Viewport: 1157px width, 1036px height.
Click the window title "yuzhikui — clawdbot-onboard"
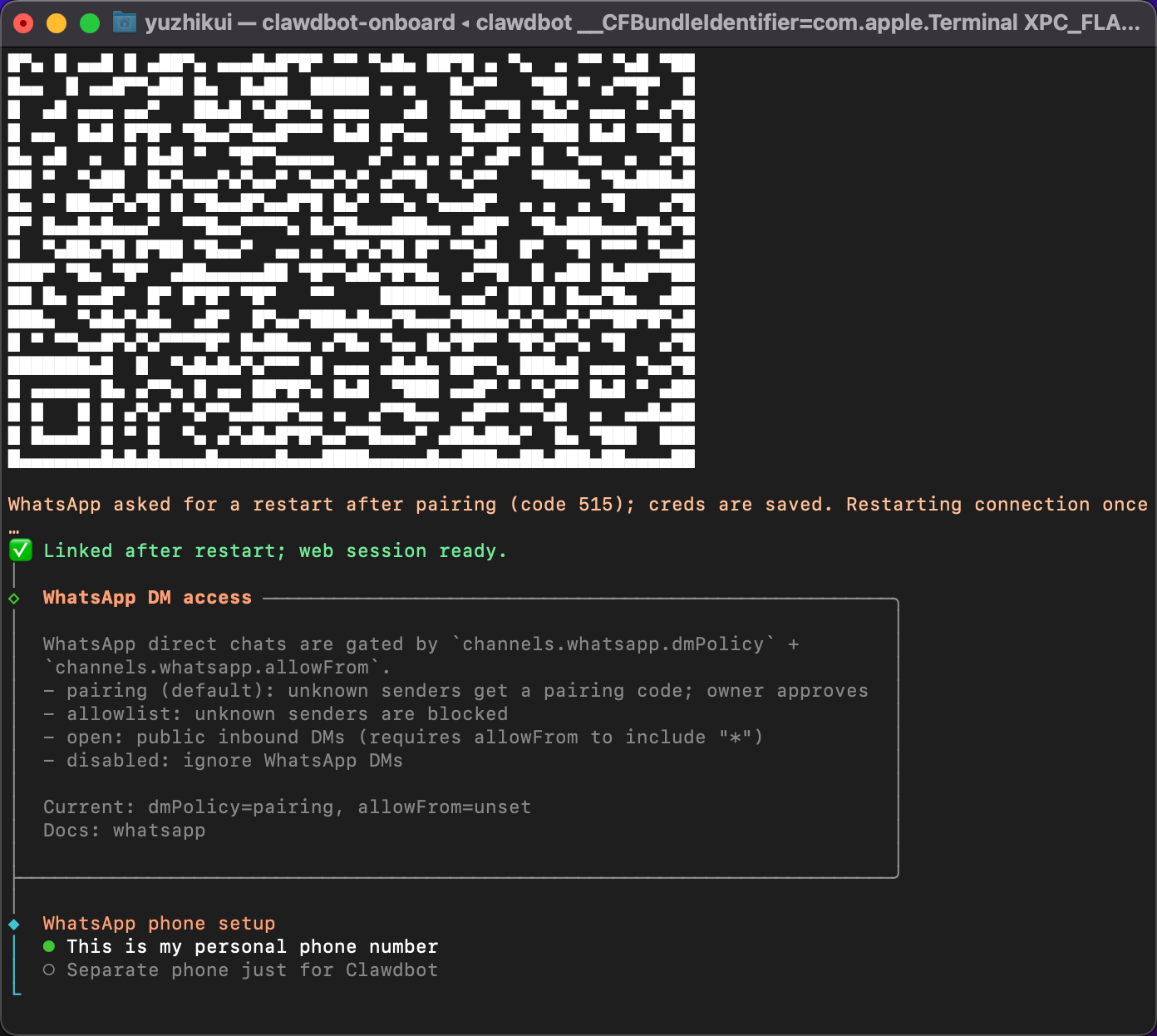[300, 22]
